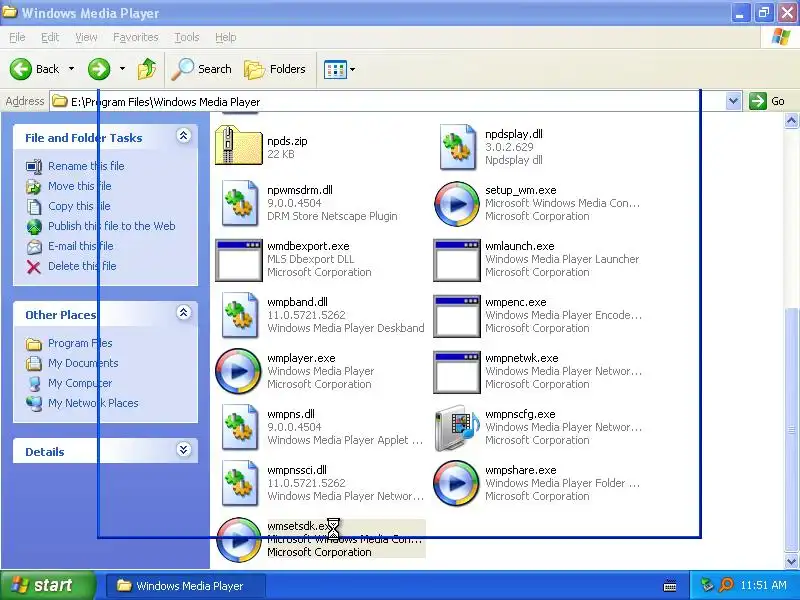
Task: Open the Views dropdown arrow
Action: (352, 69)
